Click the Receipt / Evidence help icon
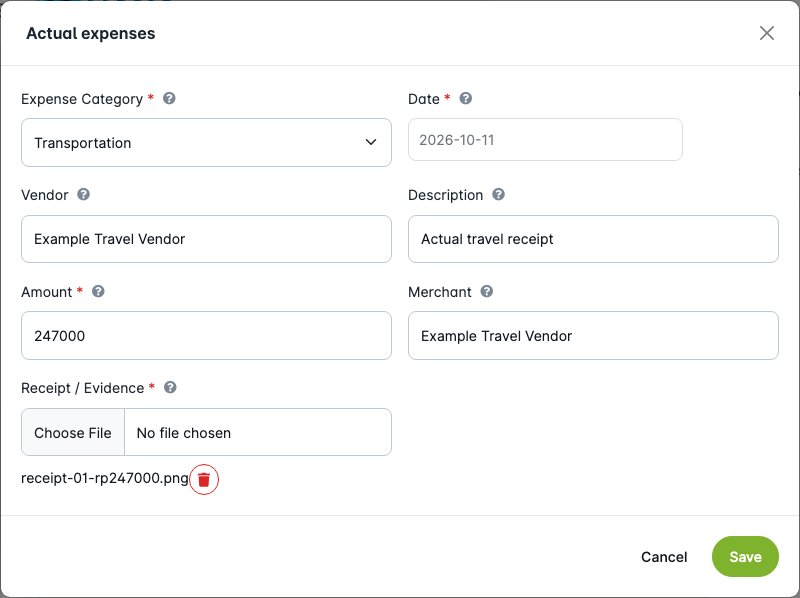The image size is (800, 598). pyautogui.click(x=170, y=387)
